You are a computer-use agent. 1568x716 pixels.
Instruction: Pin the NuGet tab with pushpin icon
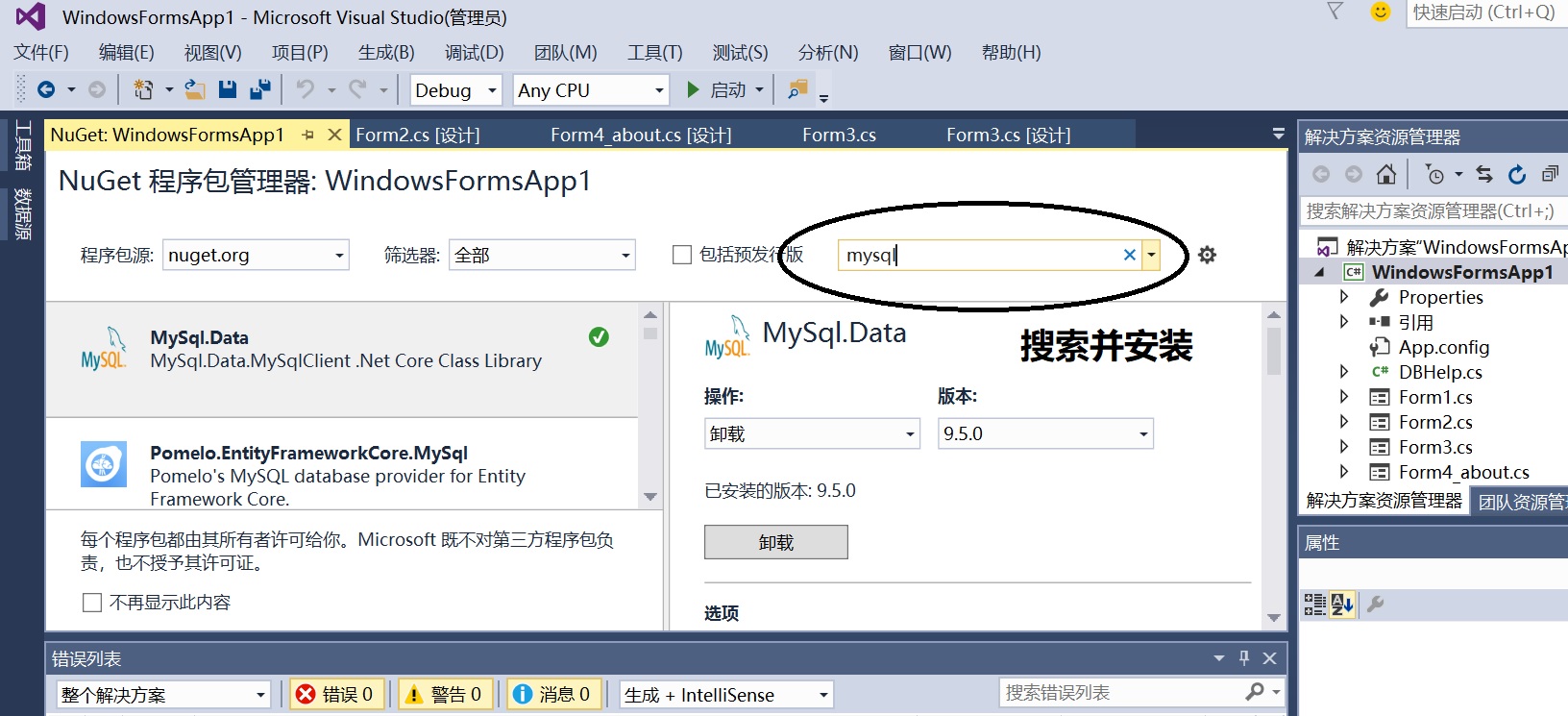point(307,136)
